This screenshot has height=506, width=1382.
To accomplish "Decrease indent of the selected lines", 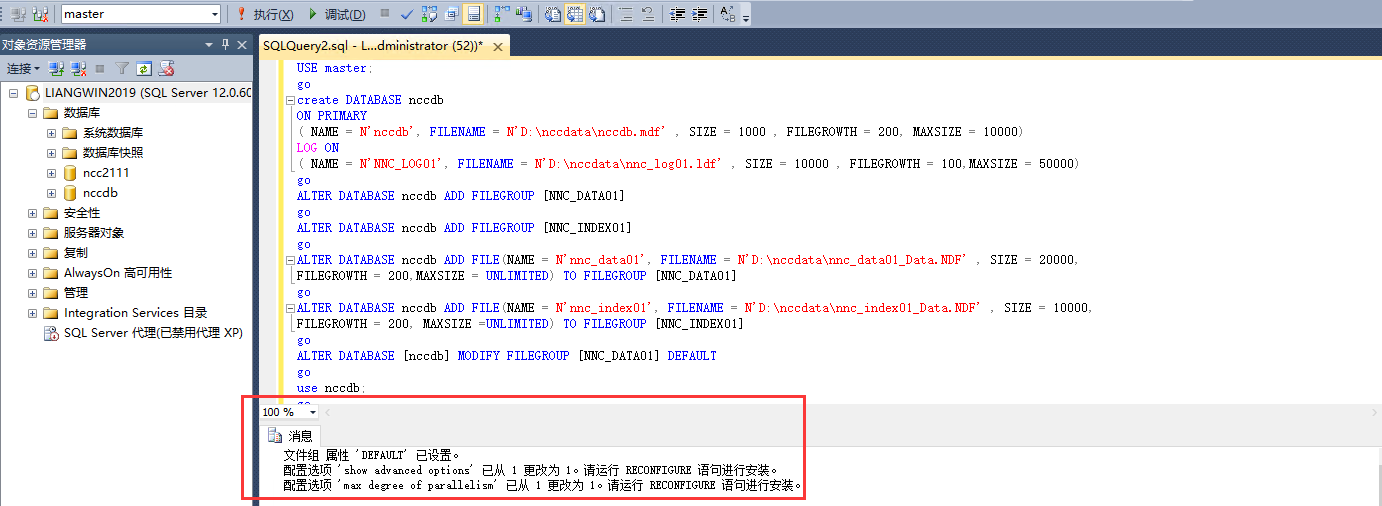I will click(677, 14).
